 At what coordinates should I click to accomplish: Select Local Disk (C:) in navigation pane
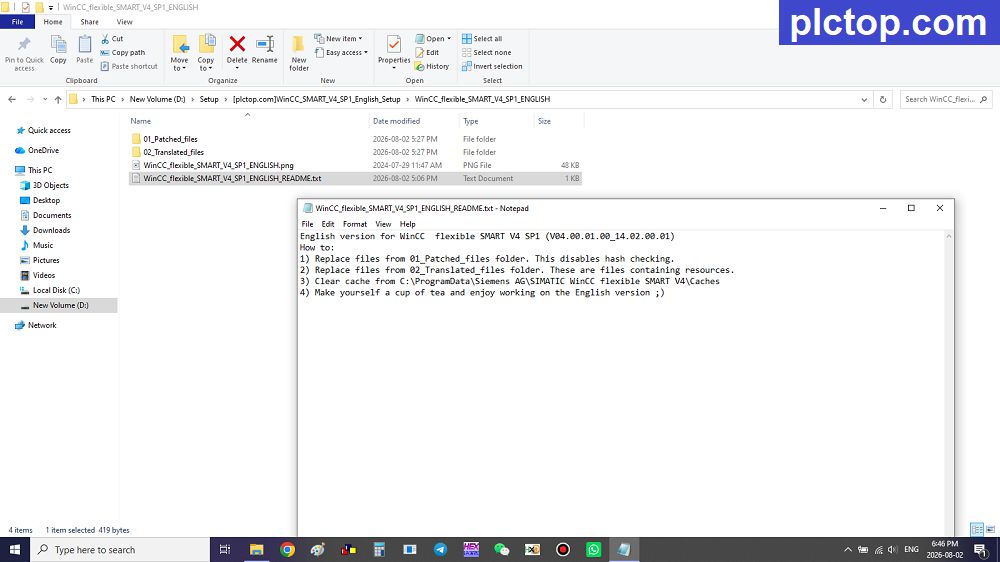tap(56, 290)
